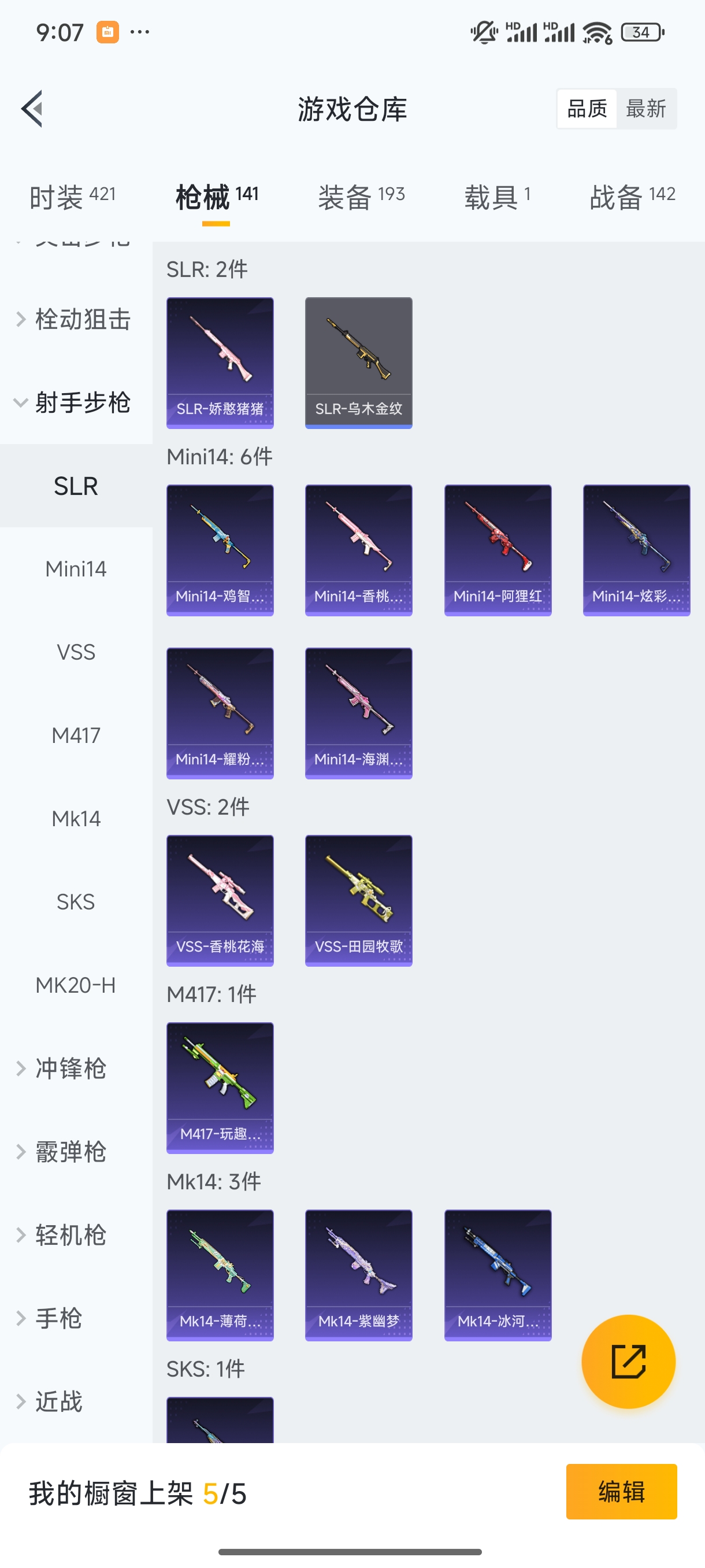Tap the orange share floating button
The image size is (705, 1568).
pyautogui.click(x=628, y=1362)
